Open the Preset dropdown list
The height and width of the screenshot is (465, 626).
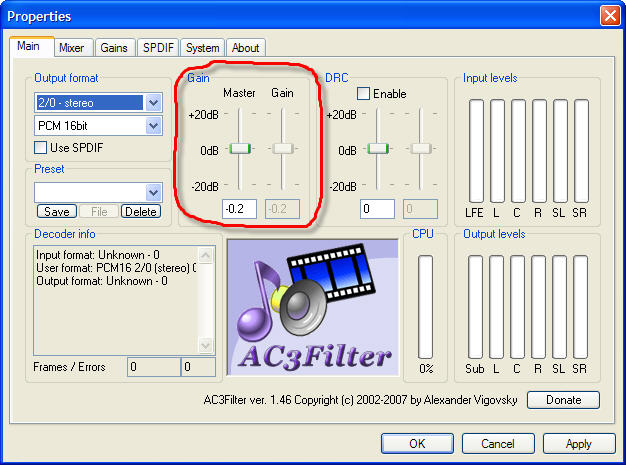click(x=154, y=193)
